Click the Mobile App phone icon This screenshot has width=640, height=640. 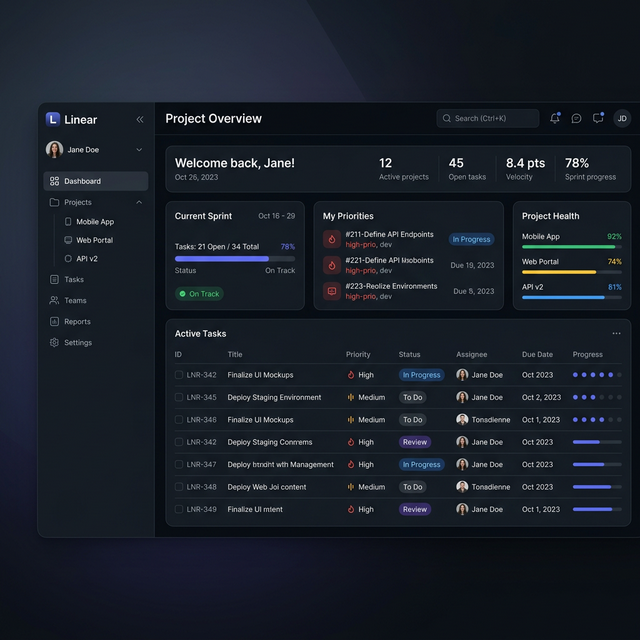click(x=68, y=221)
